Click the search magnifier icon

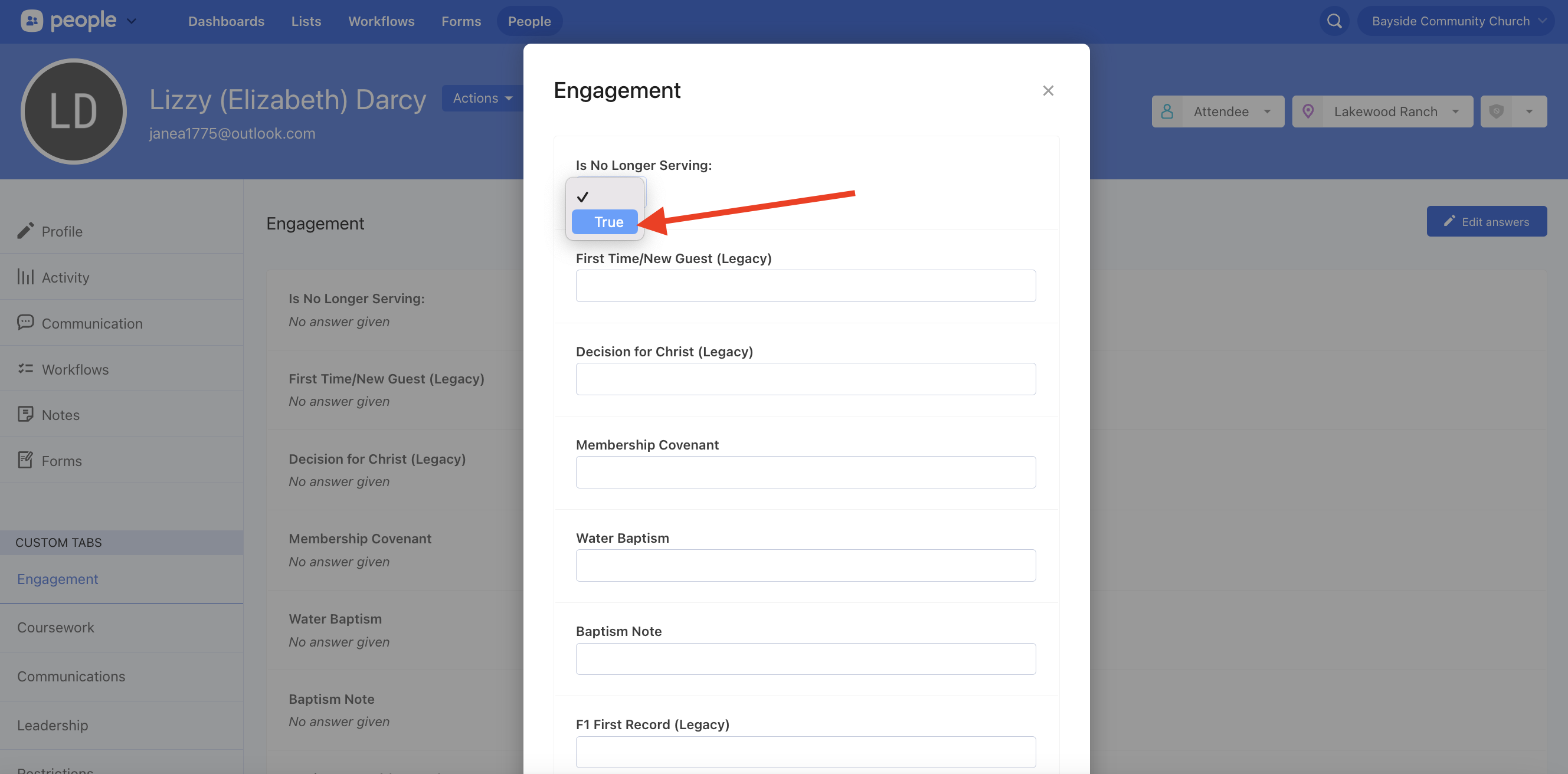tap(1334, 21)
